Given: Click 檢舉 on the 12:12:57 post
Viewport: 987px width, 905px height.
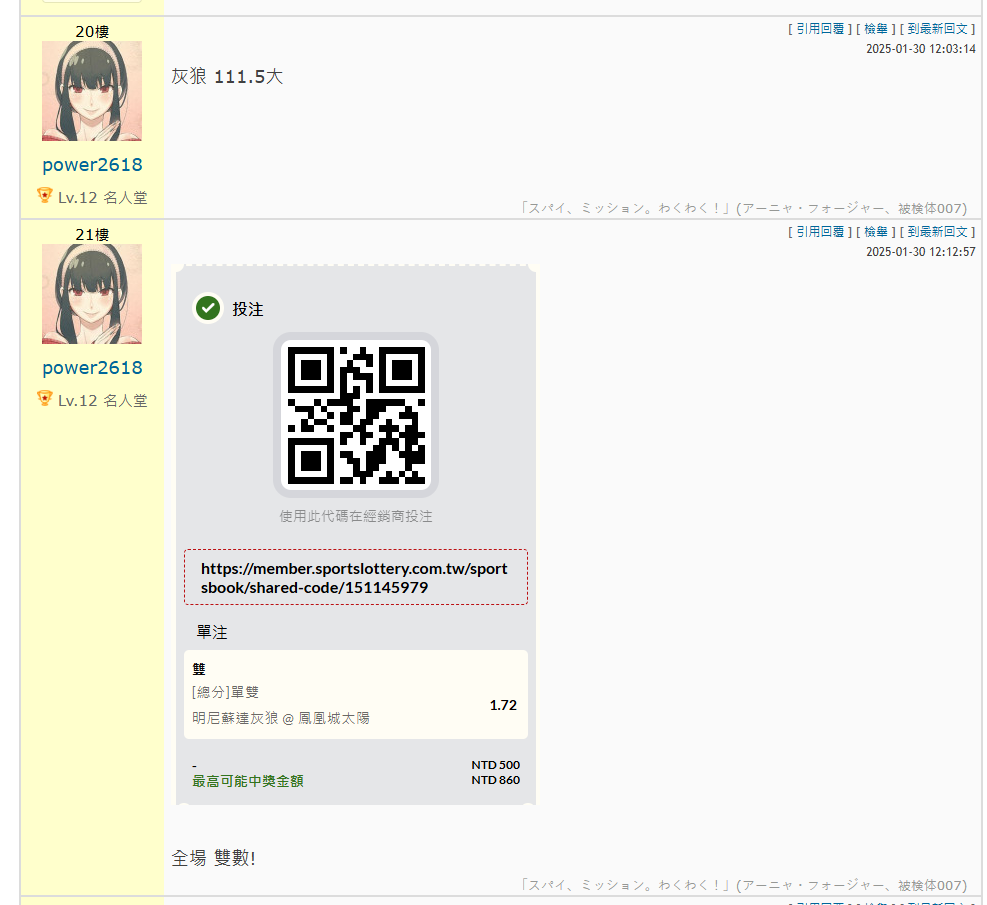Looking at the screenshot, I should coord(876,232).
